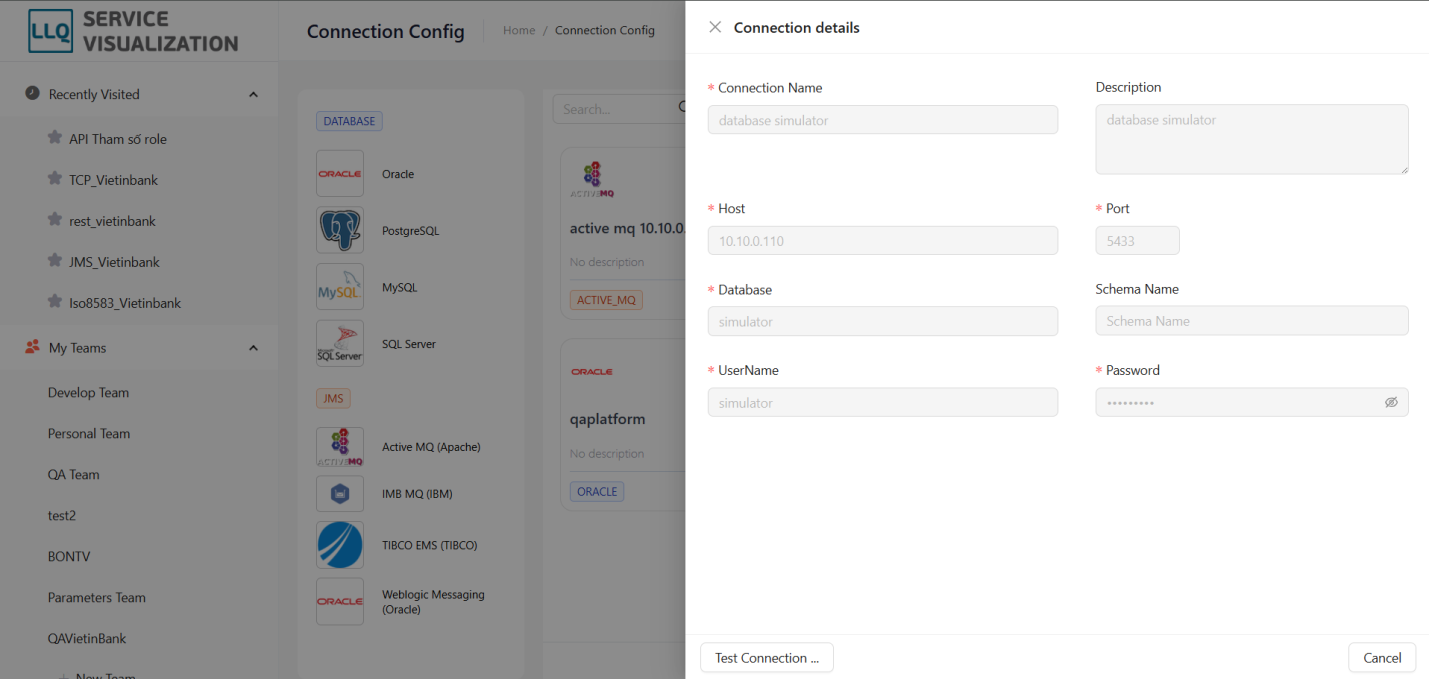
Task: Collapse the Recently Visited section
Action: [253, 95]
